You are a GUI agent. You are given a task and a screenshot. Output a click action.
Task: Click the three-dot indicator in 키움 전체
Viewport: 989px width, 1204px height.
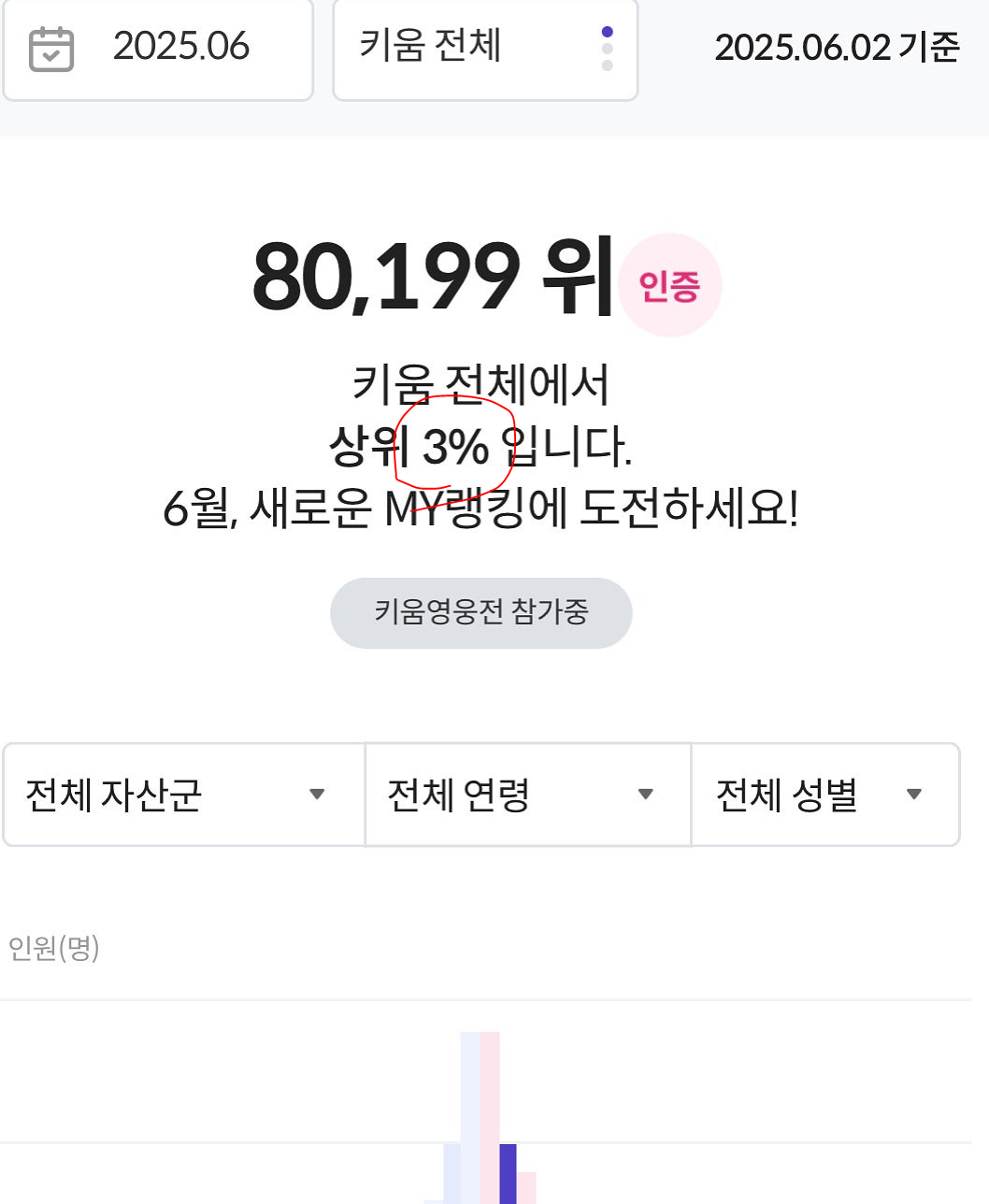608,49
